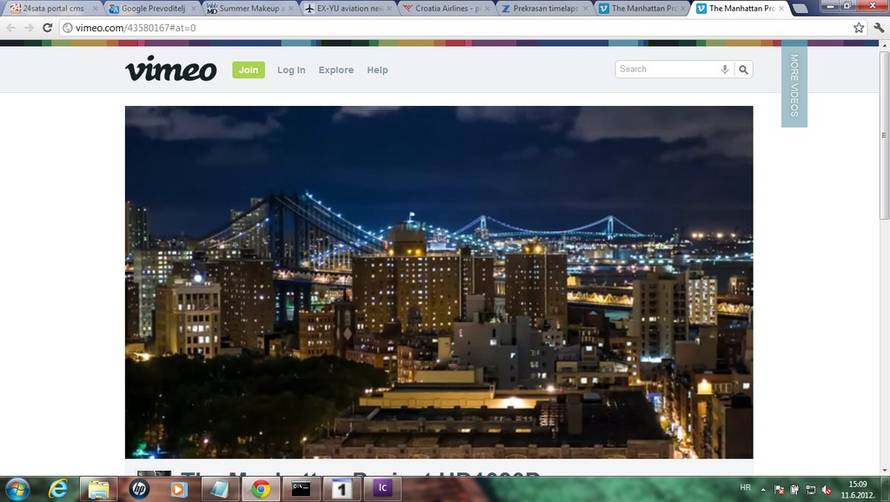Reload the page with browser refresh icon
This screenshot has height=502, width=890.
[x=48, y=27]
